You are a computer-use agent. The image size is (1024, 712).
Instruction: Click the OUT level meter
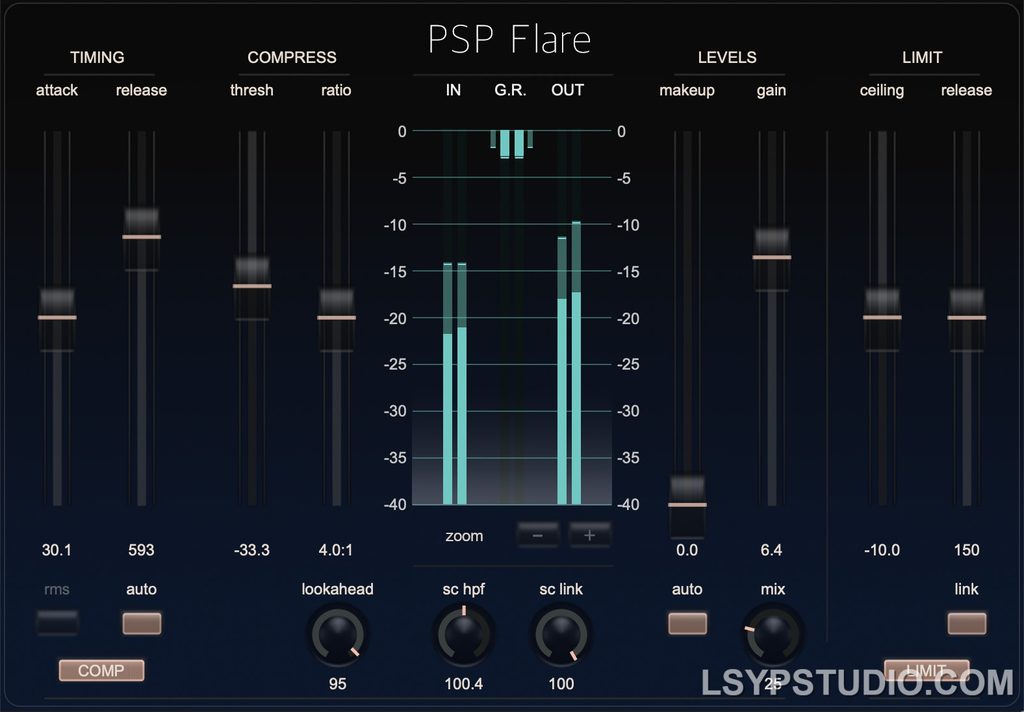(x=569, y=317)
